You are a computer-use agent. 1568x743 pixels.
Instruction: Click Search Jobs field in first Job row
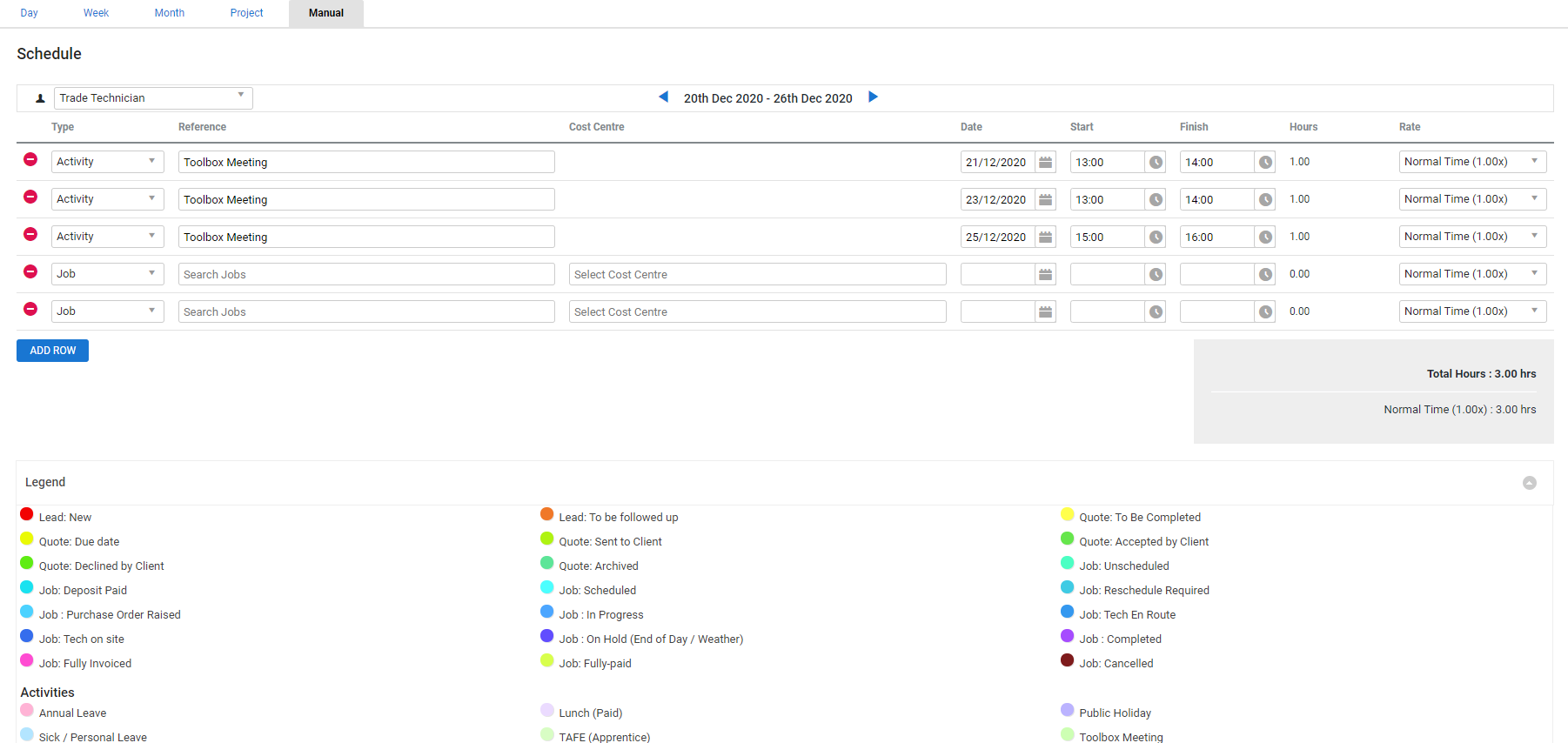pos(366,274)
